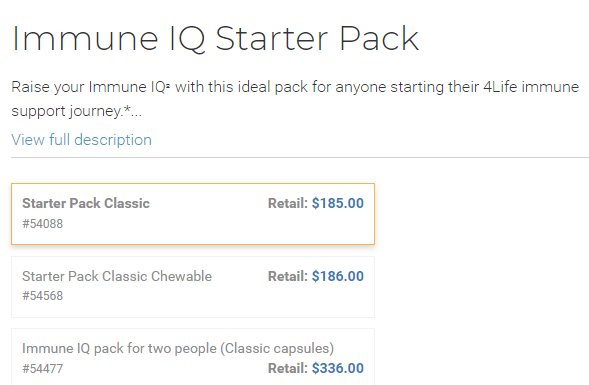Select Immune IQ pack for two people
Image resolution: width=589 pixels, height=385 pixels.
coord(193,357)
